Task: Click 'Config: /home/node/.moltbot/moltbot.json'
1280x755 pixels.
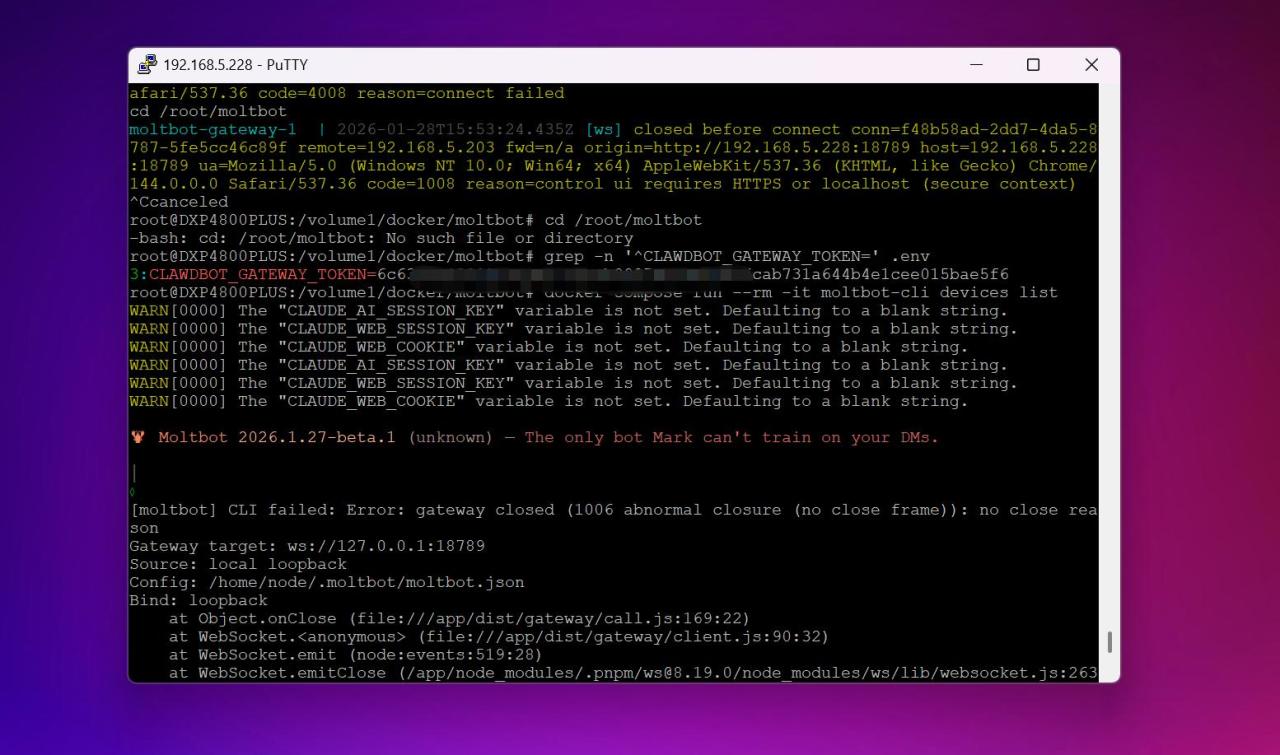Action: tap(327, 582)
